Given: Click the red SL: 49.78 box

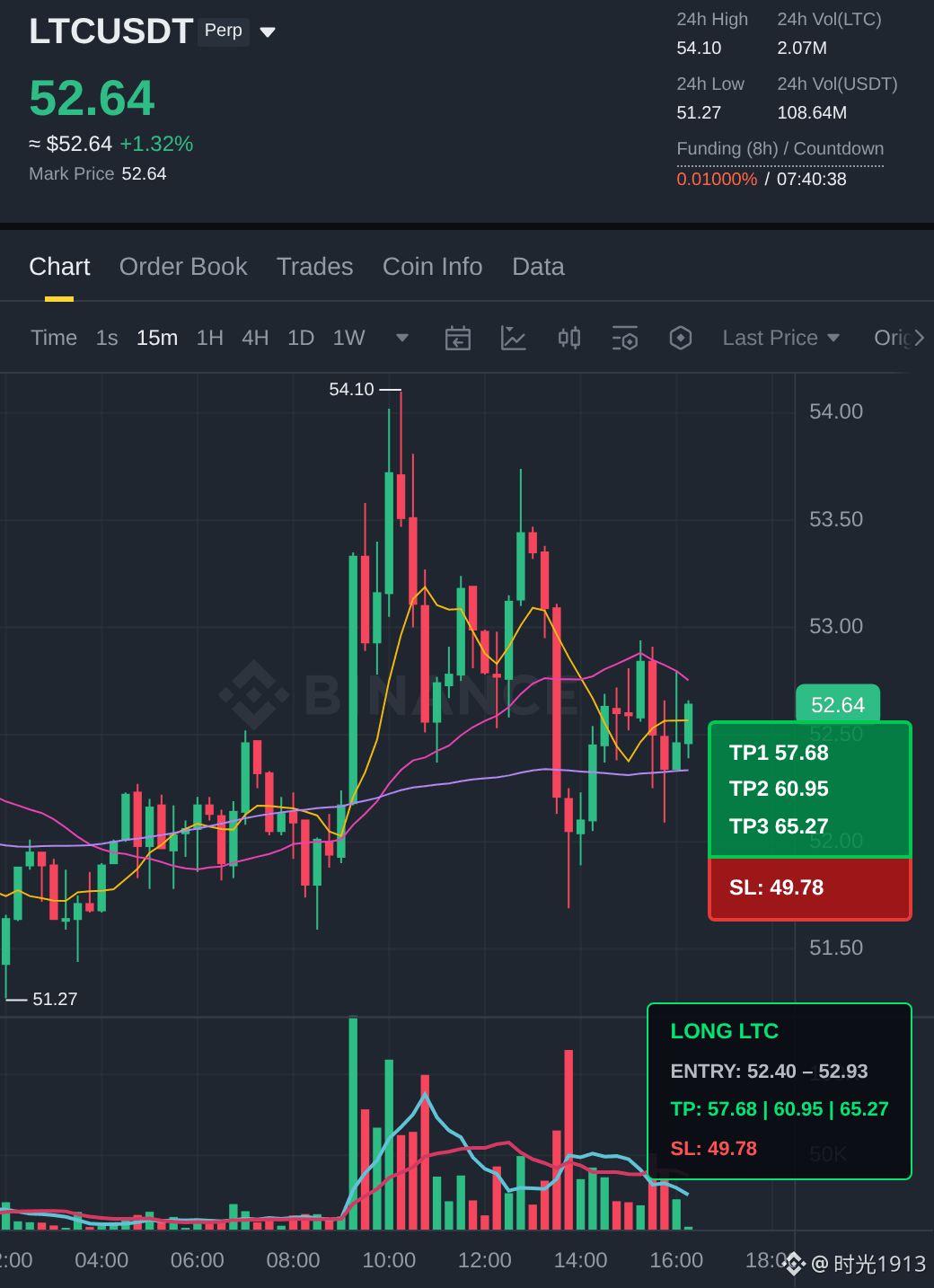Looking at the screenshot, I should click(810, 888).
